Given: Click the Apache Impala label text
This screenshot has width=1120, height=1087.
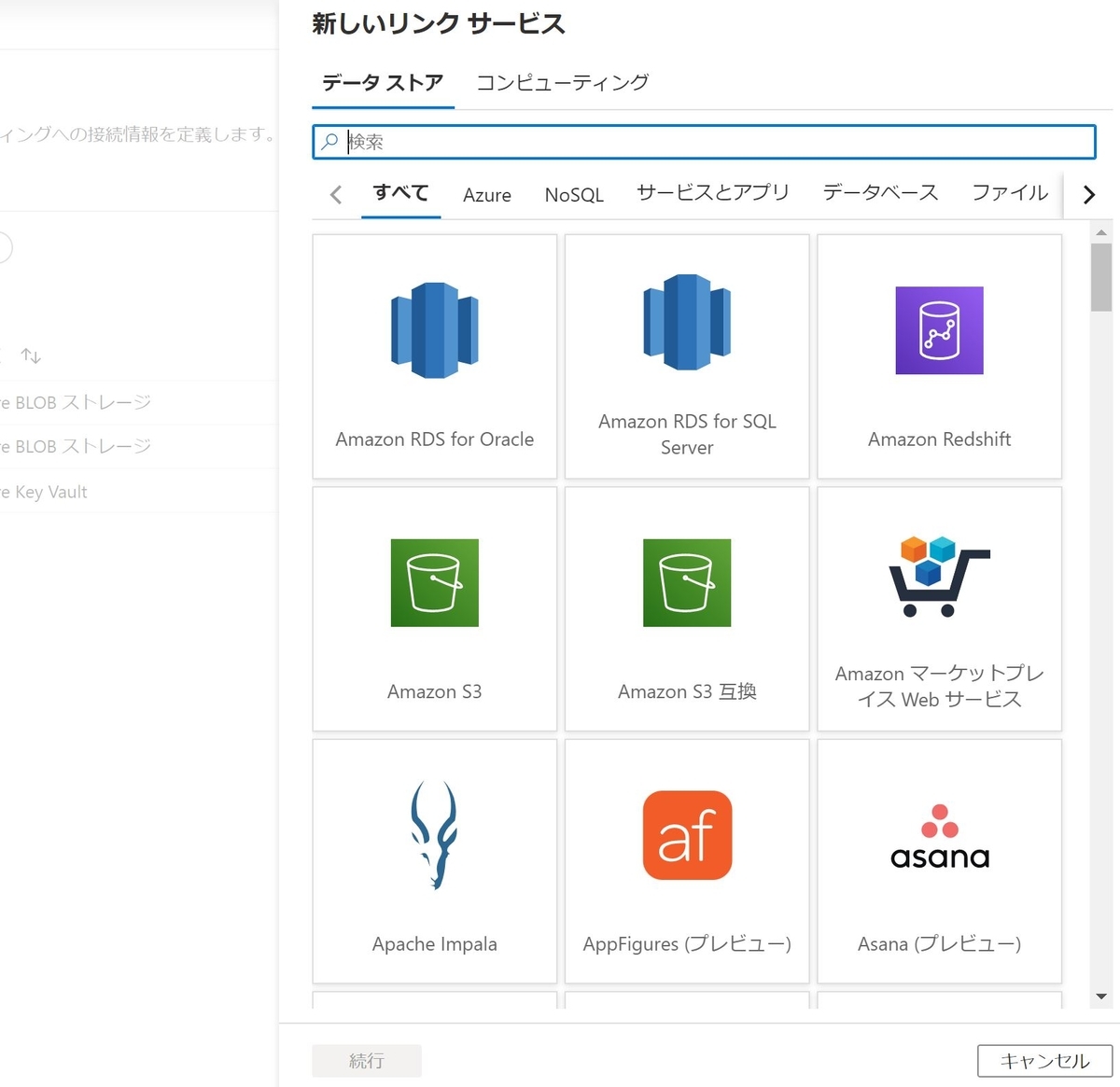Looking at the screenshot, I should click(x=435, y=944).
